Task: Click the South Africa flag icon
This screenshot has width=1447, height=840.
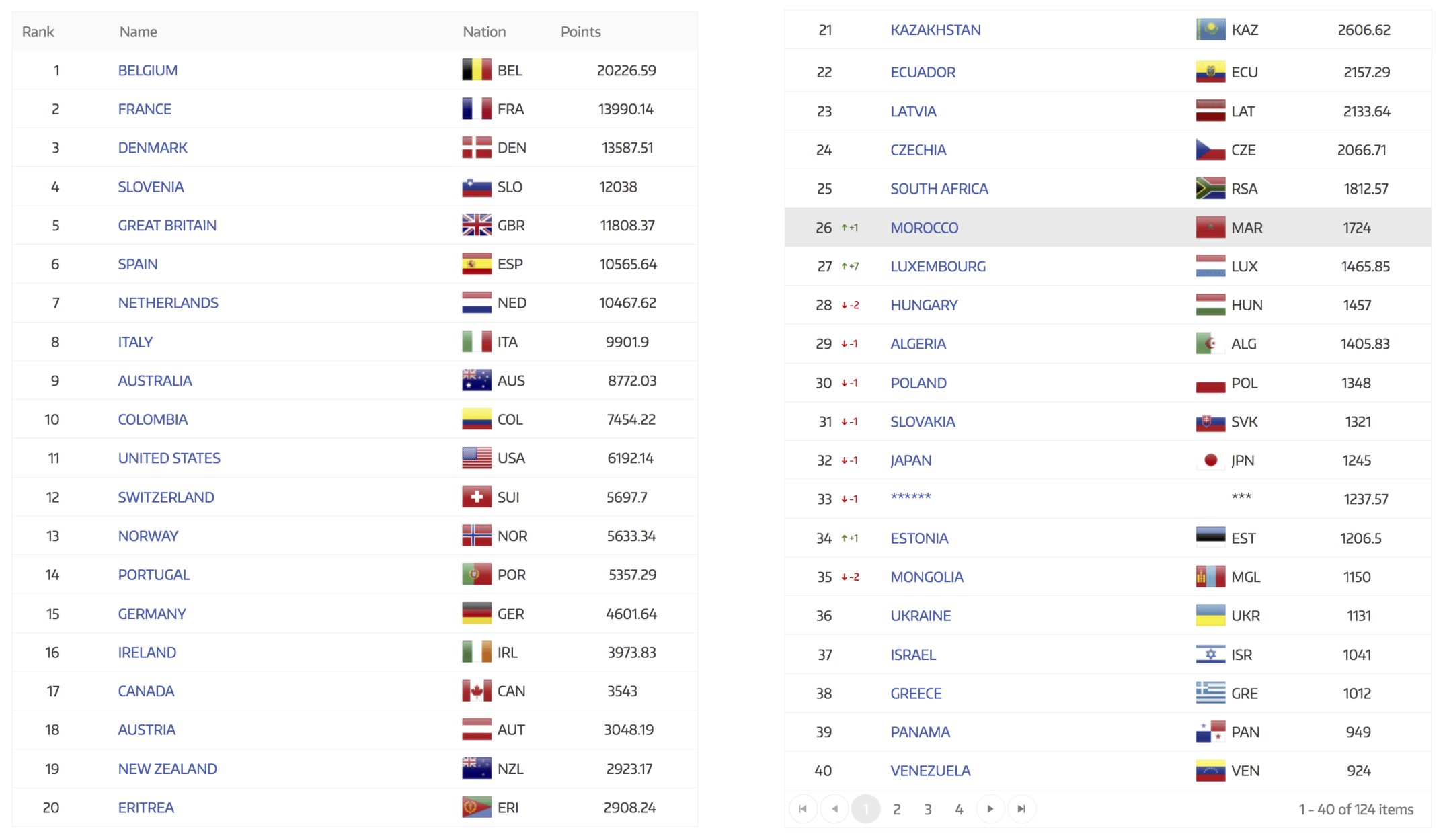Action: [1210, 189]
